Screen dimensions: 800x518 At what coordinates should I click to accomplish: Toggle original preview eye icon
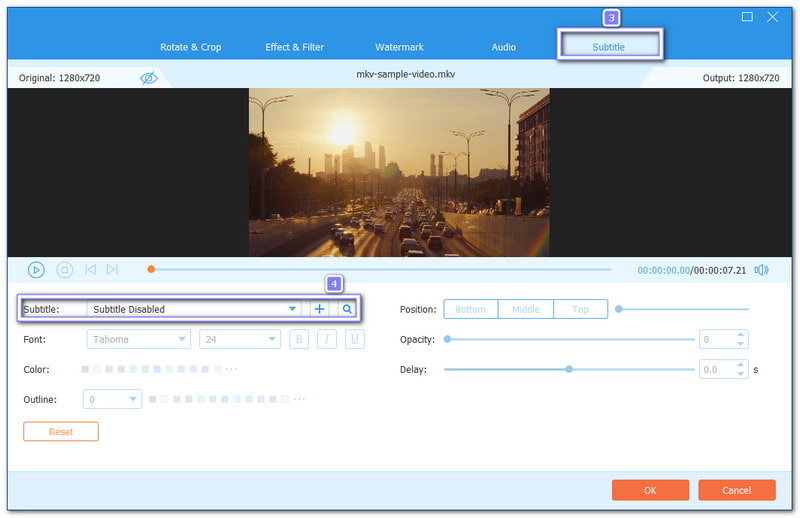[149, 78]
